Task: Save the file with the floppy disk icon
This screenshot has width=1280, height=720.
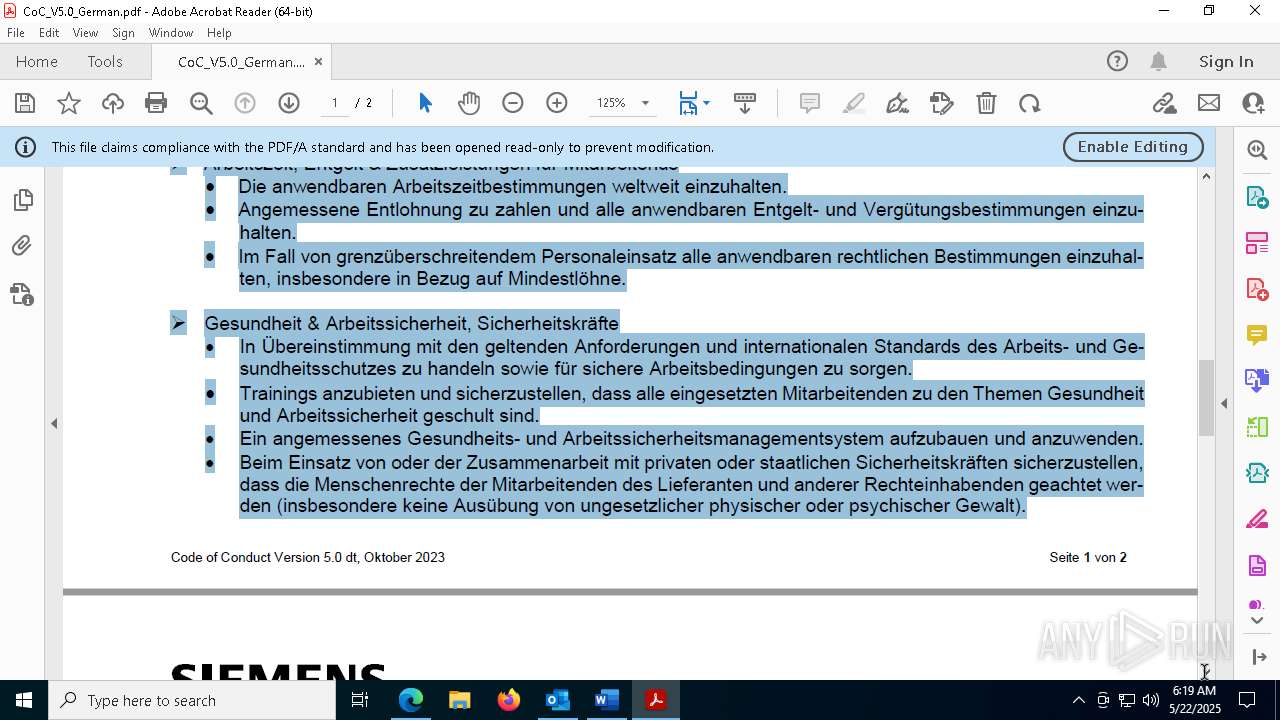Action: coord(25,103)
